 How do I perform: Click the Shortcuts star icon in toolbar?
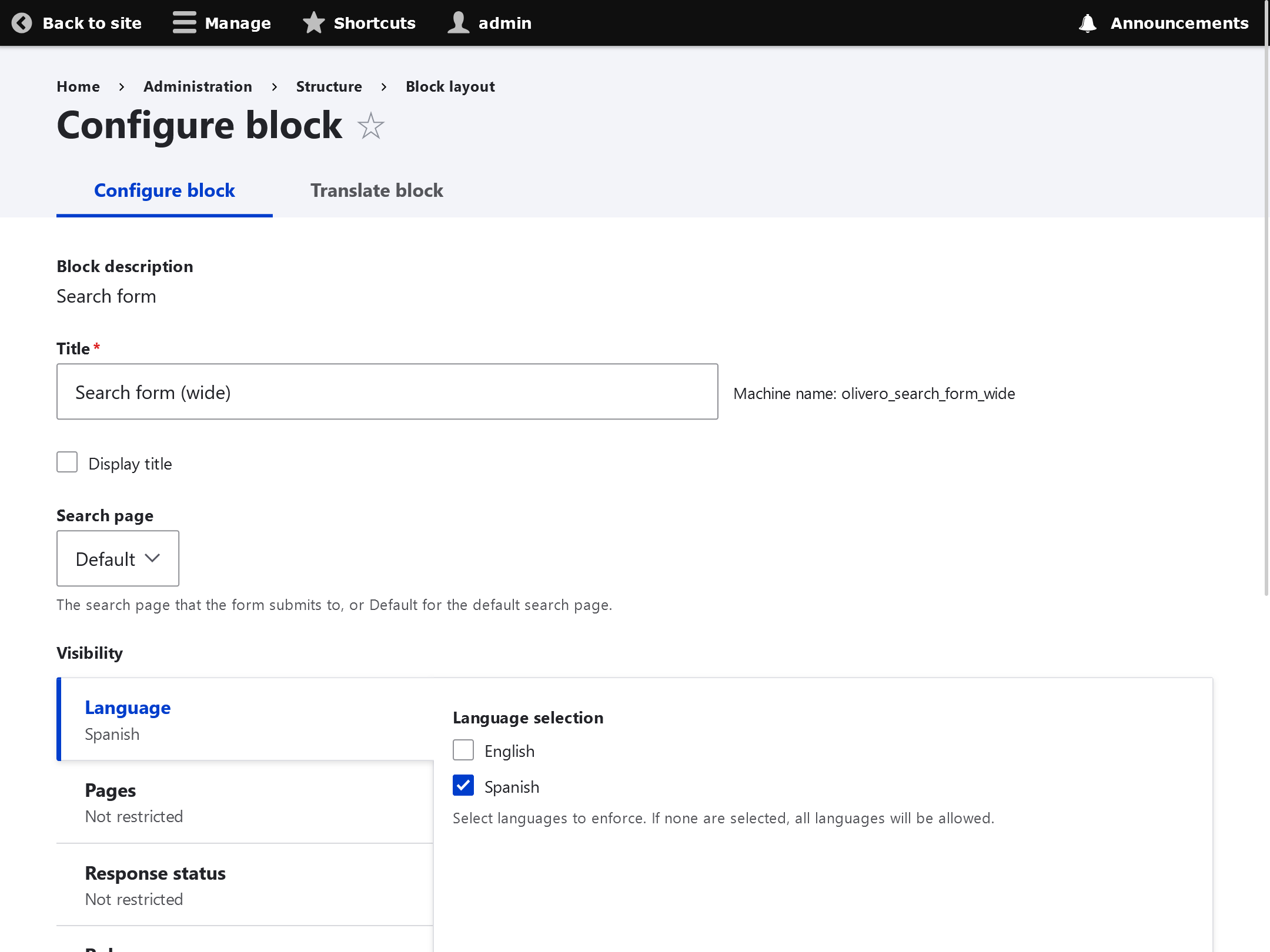313,23
